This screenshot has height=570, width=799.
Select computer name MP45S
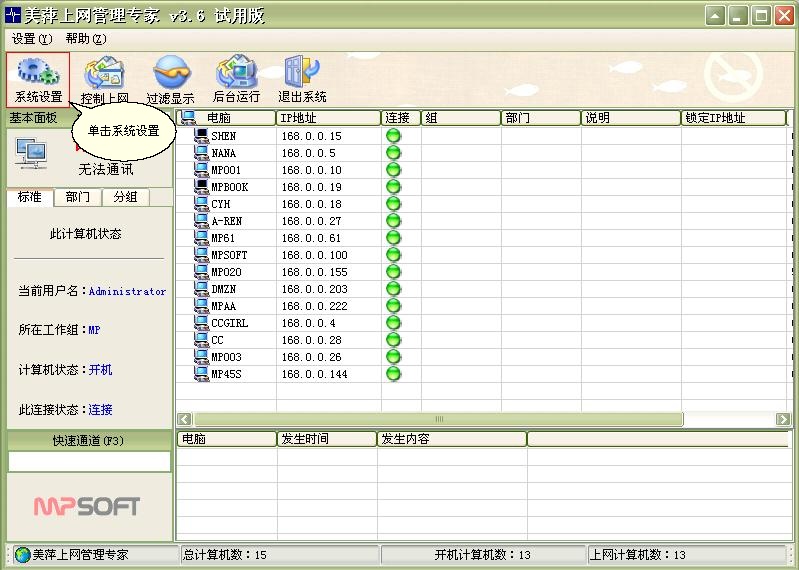point(226,374)
